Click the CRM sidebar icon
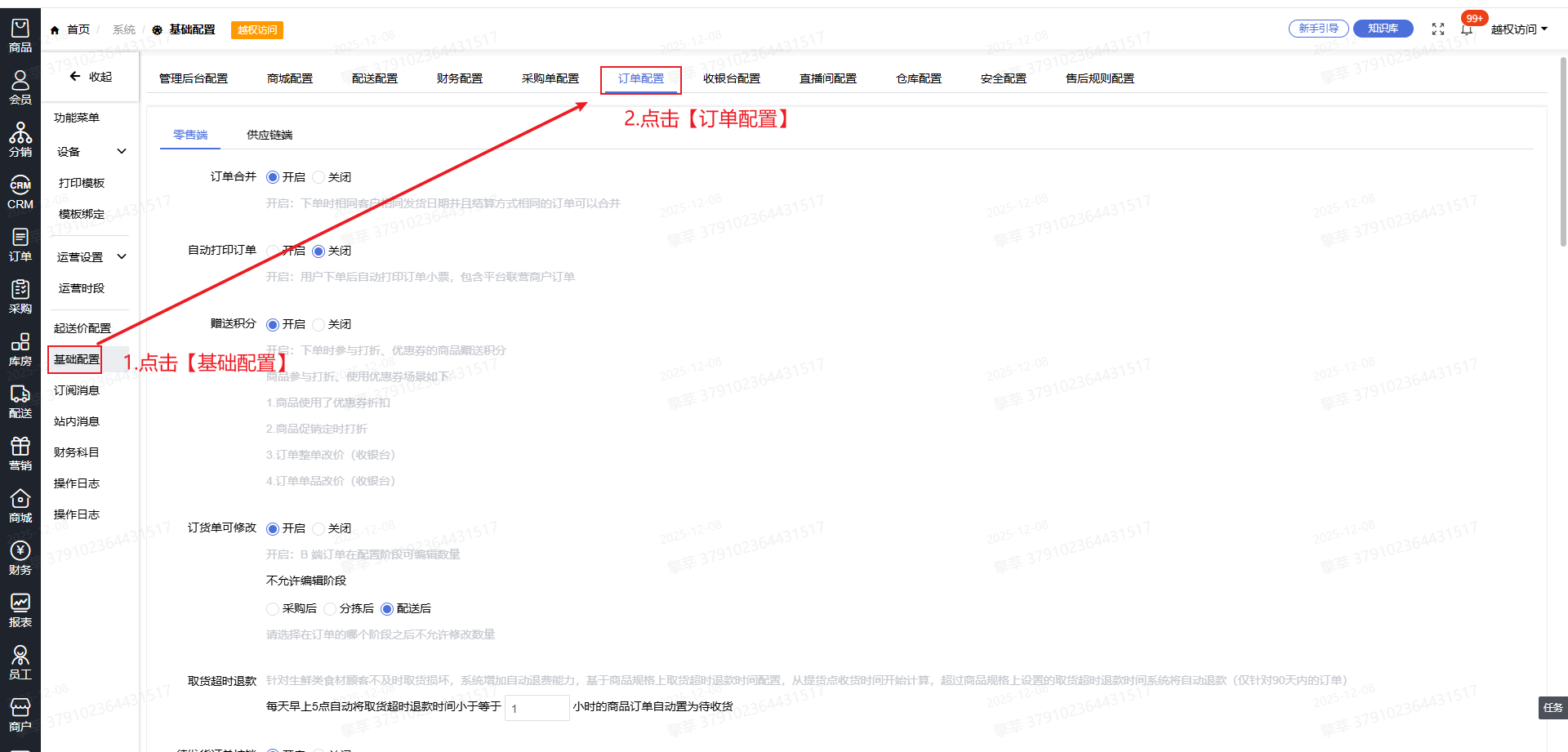 tap(20, 193)
